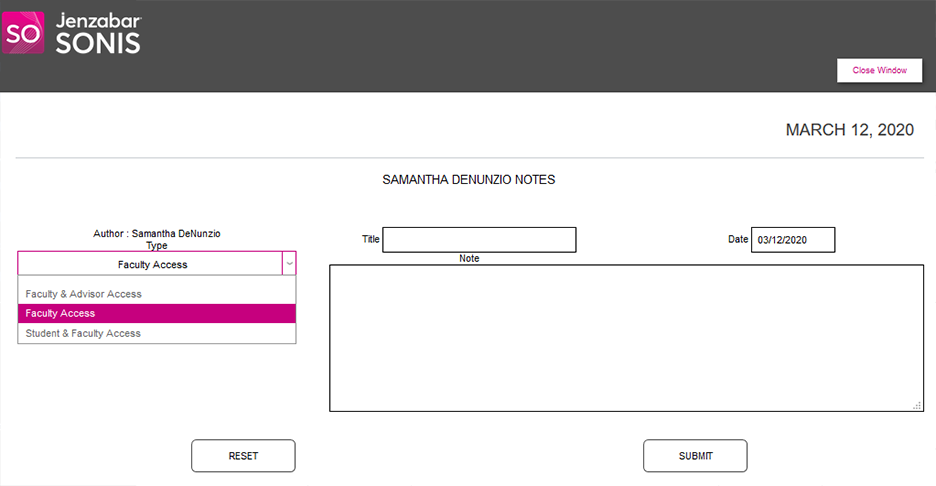Click the Type dropdown chevron arrow

tap(289, 264)
